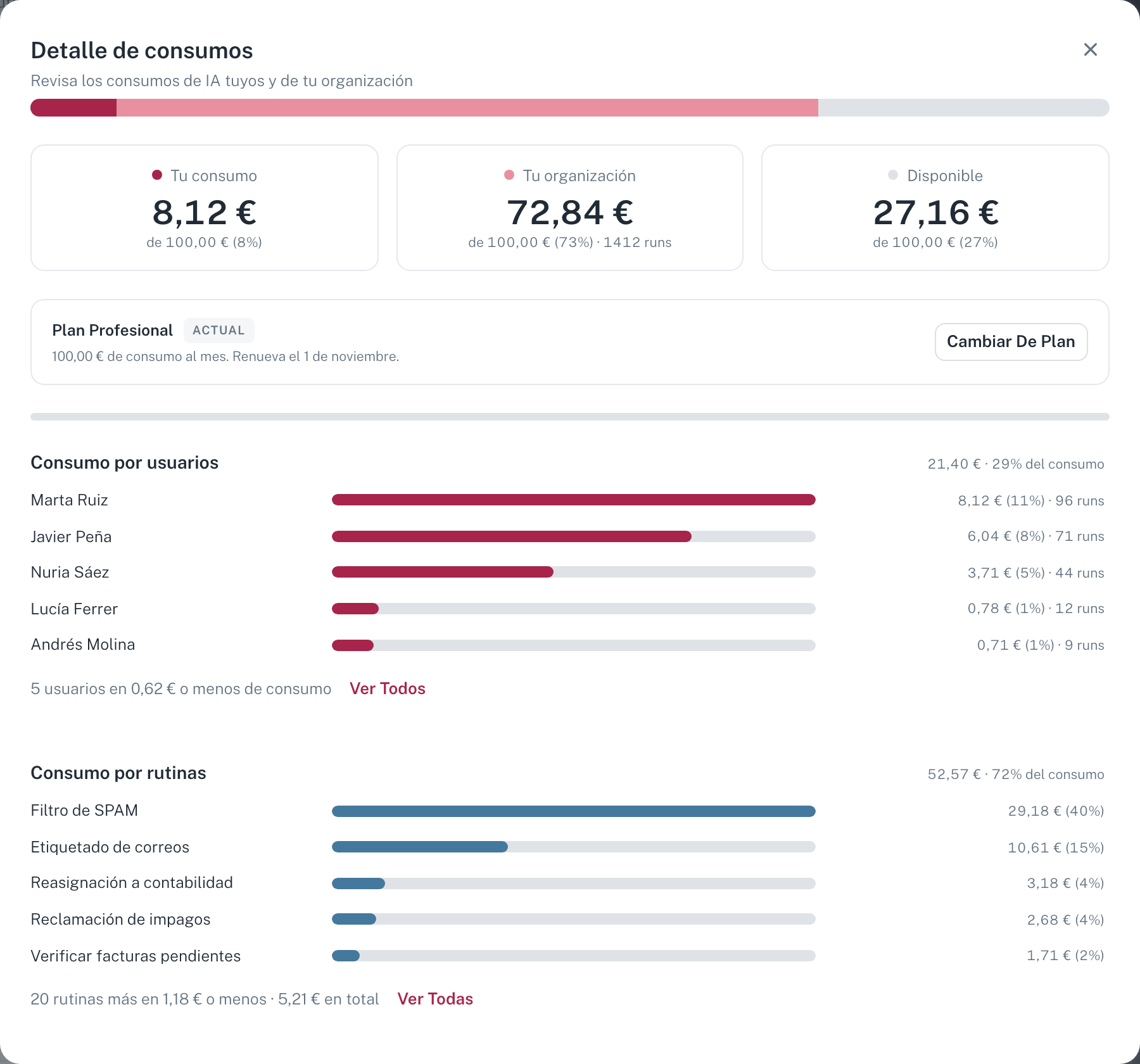Click the 8,12 € (11%) · 96 runs value
1140x1064 pixels.
pyautogui.click(x=1031, y=501)
